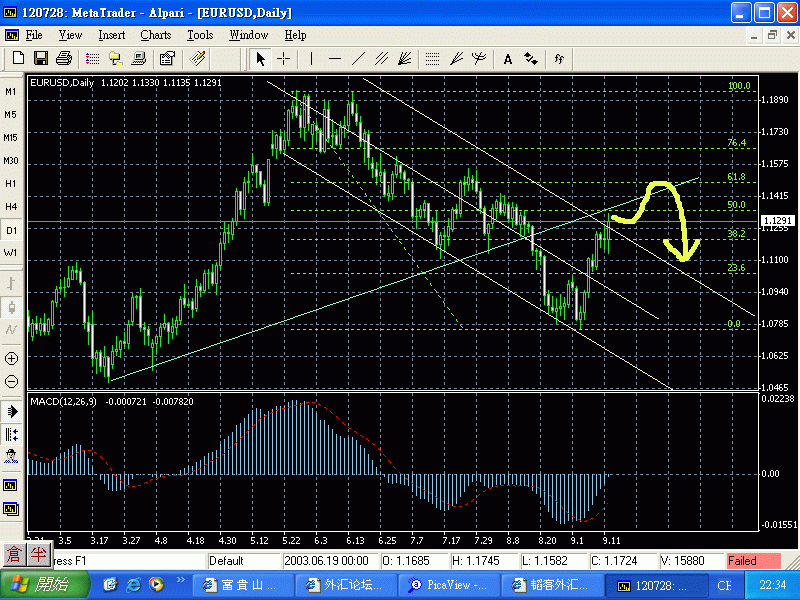Click the MACD(12,26,9) indicator label
This screenshot has height=600, width=800.
pos(63,402)
